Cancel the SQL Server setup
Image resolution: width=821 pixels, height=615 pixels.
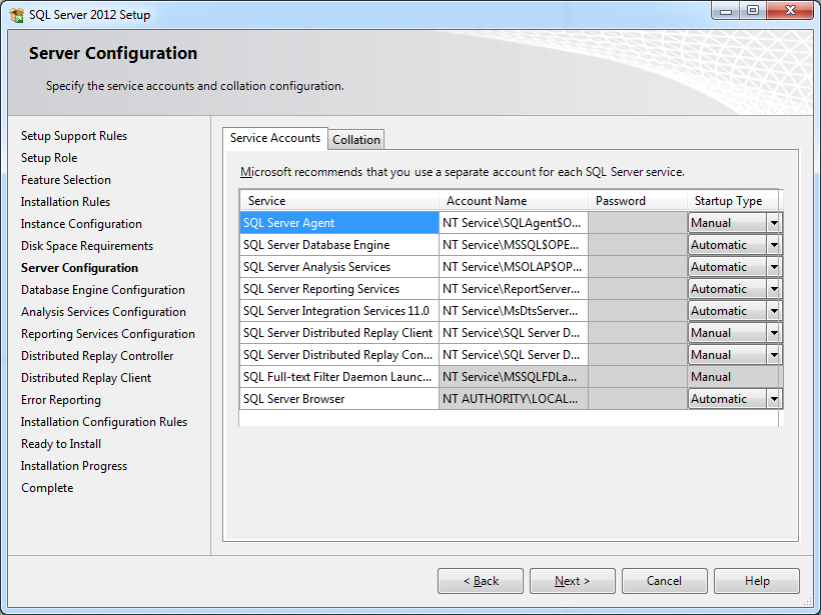pos(664,581)
